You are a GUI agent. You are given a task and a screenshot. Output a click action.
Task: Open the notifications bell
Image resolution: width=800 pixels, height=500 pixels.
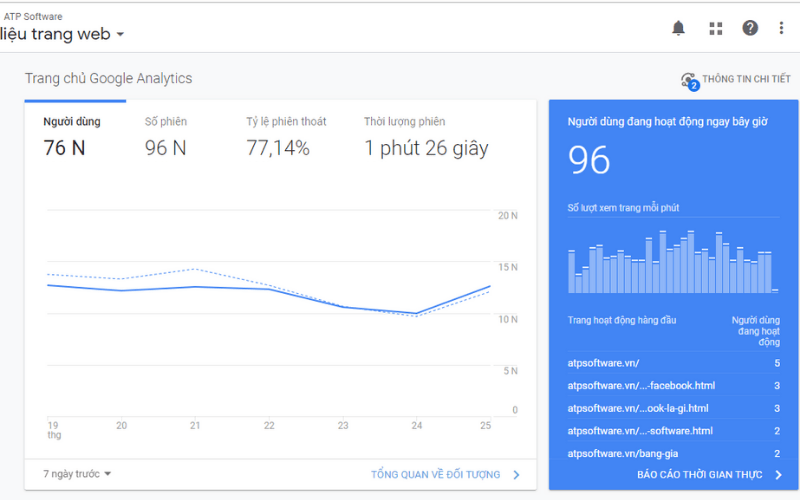[x=678, y=28]
